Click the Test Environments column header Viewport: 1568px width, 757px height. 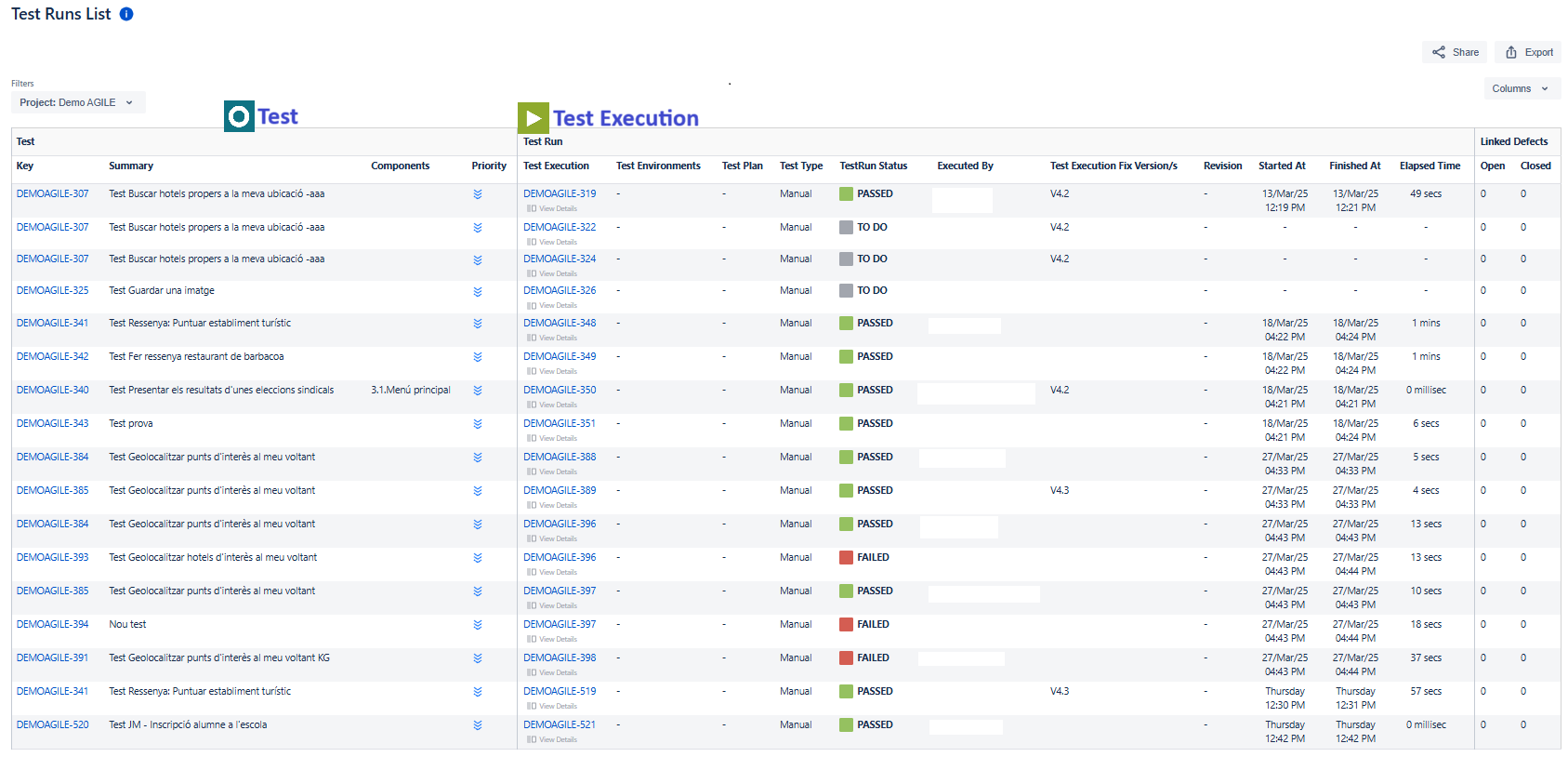658,166
